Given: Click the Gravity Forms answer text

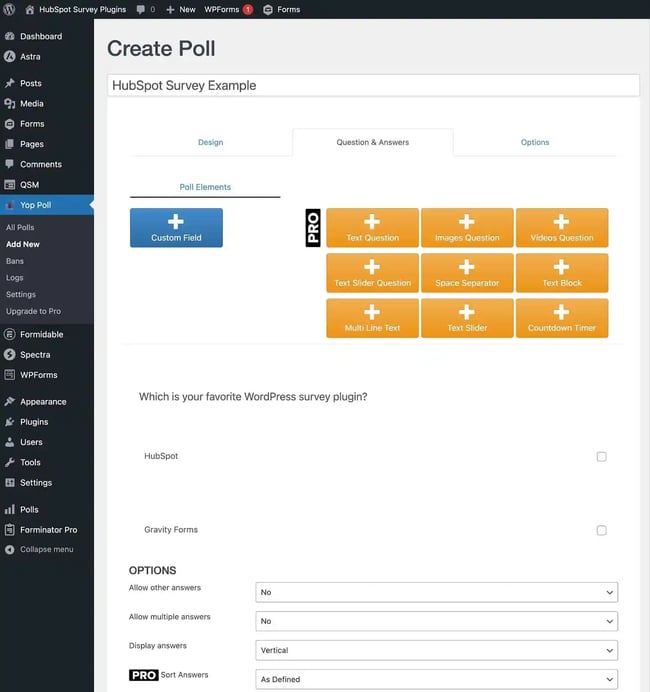Looking at the screenshot, I should click(171, 530).
